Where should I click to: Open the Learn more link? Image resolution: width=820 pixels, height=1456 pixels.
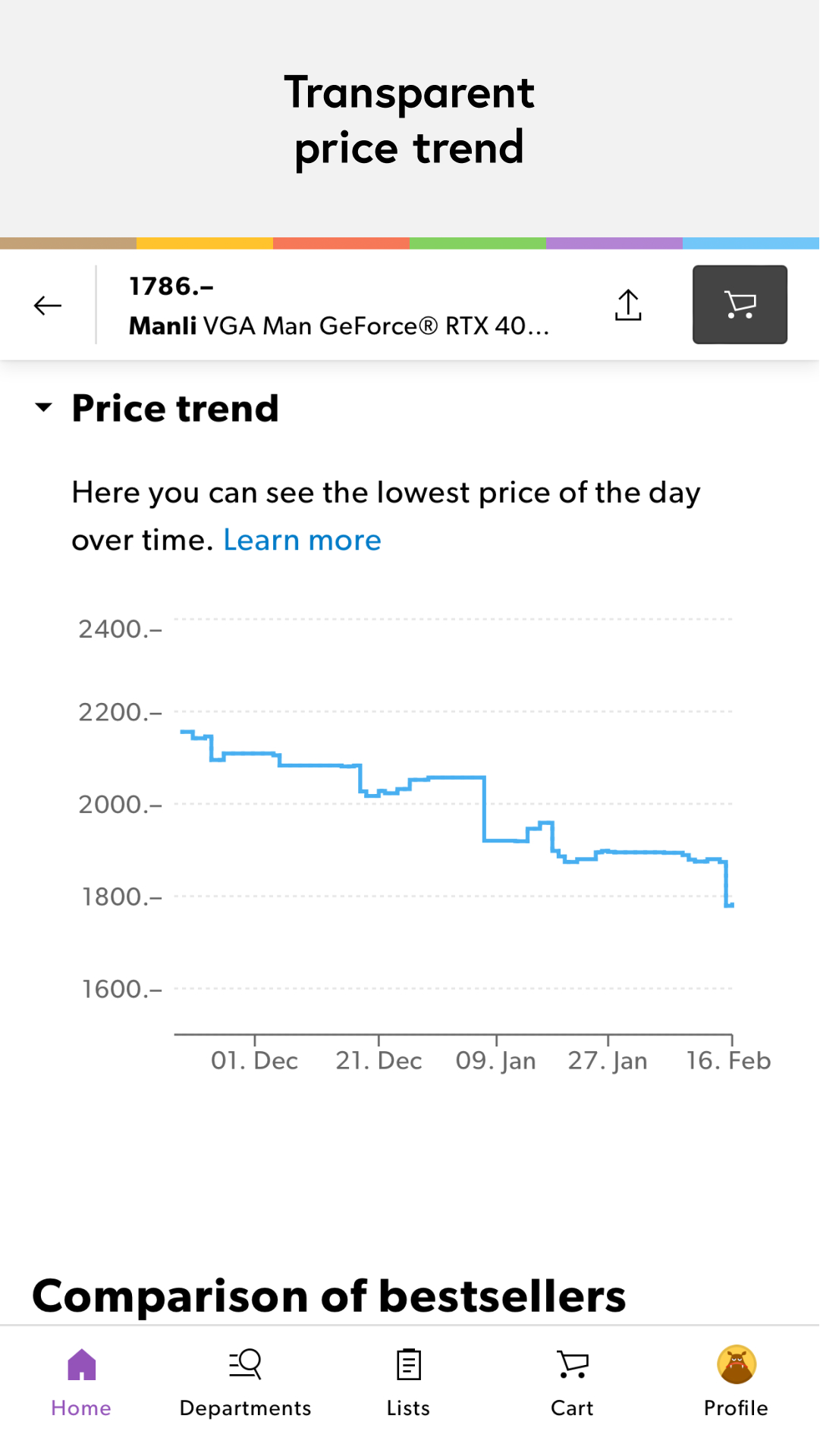[x=302, y=540]
